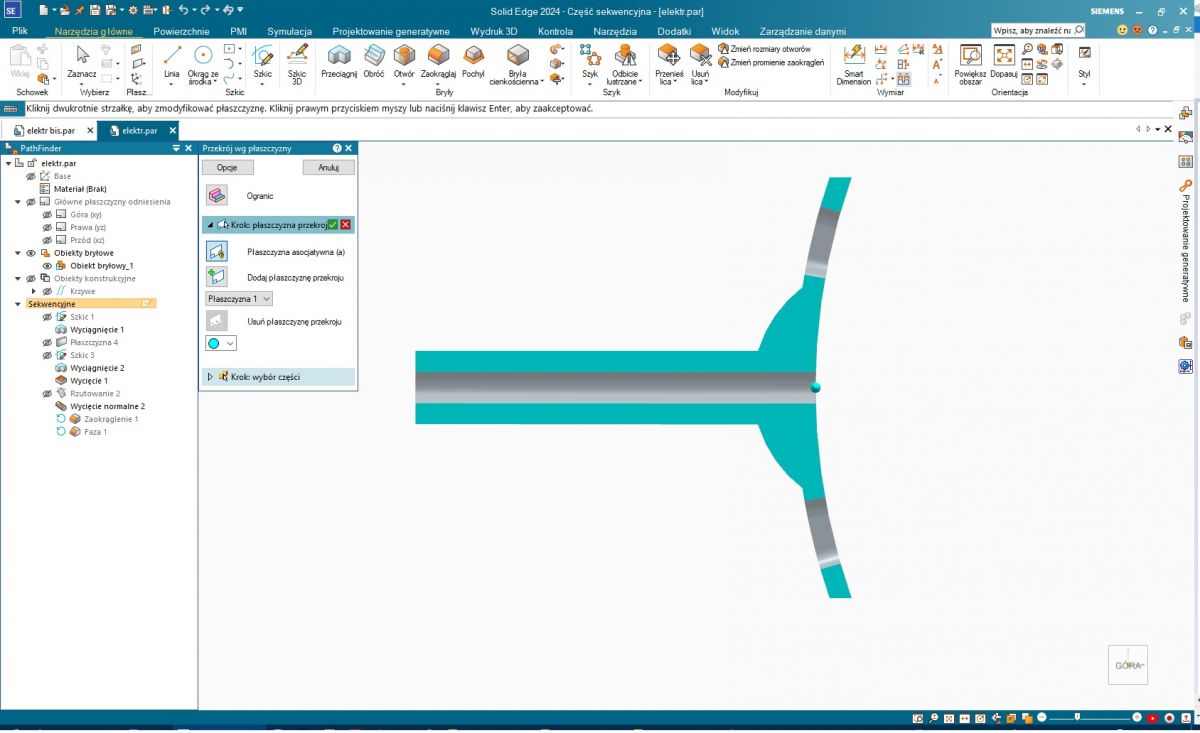This screenshot has height=733, width=1200.
Task: Switch to the Symulacja ribbon tab
Action: point(290,31)
